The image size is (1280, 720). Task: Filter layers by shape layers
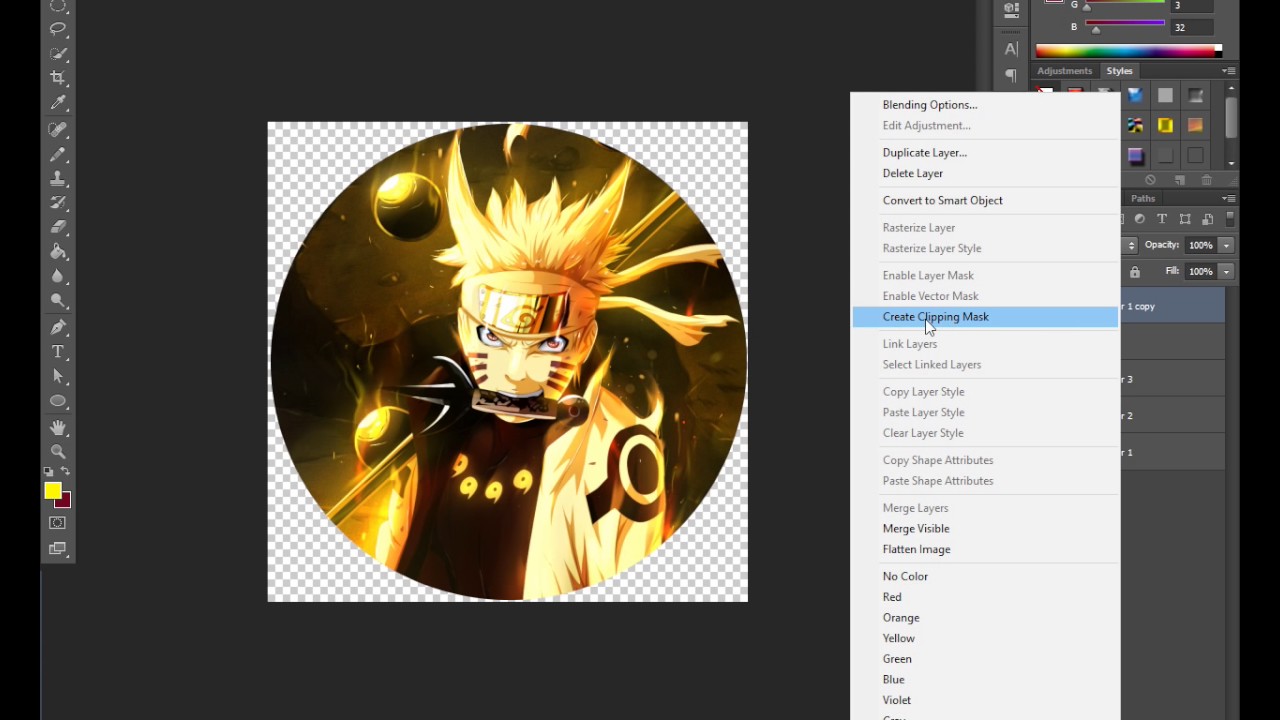1185,219
